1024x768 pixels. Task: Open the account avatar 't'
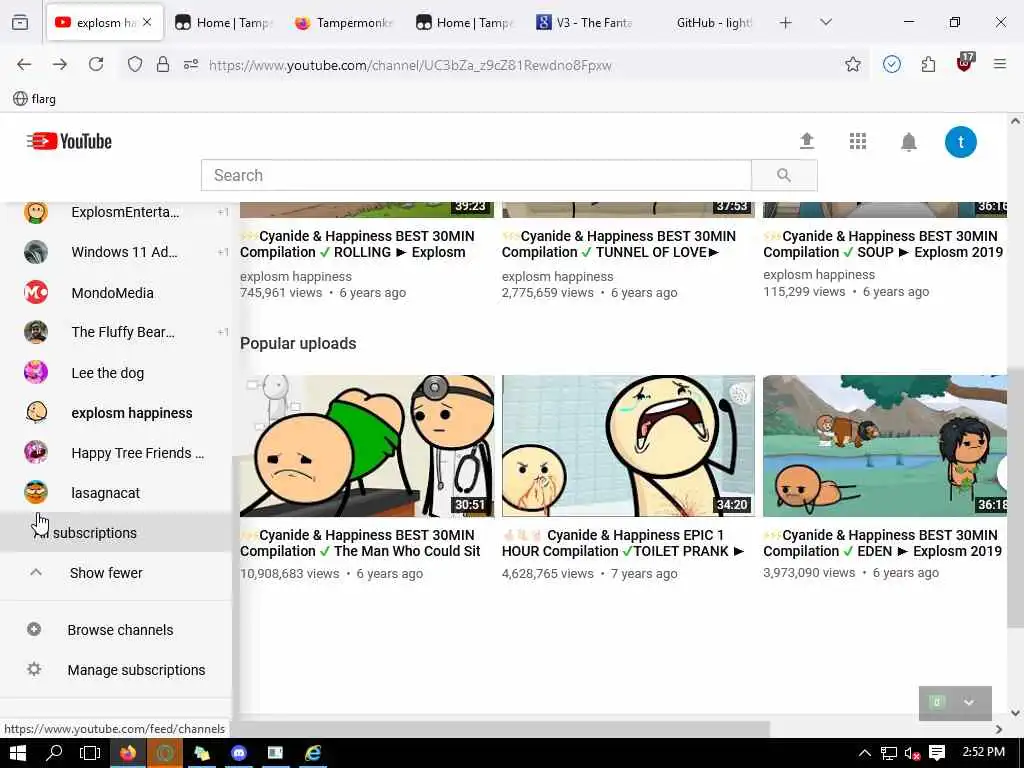(960, 142)
